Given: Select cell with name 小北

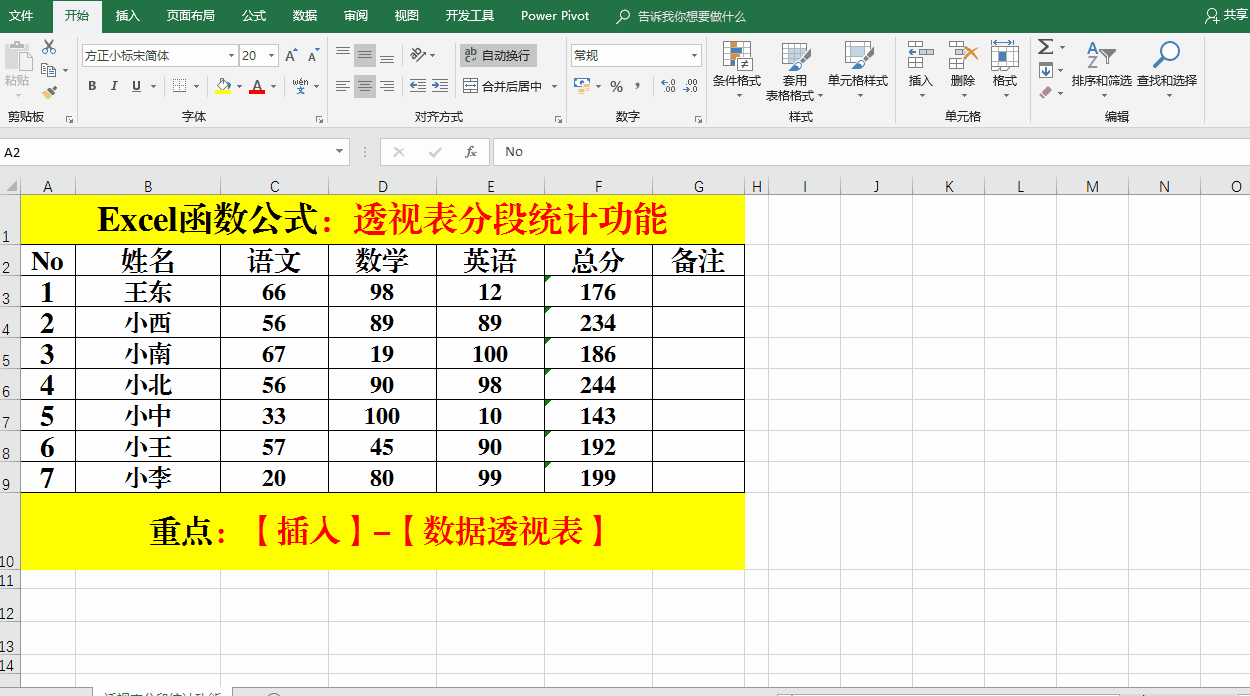Looking at the screenshot, I should click(x=148, y=385).
